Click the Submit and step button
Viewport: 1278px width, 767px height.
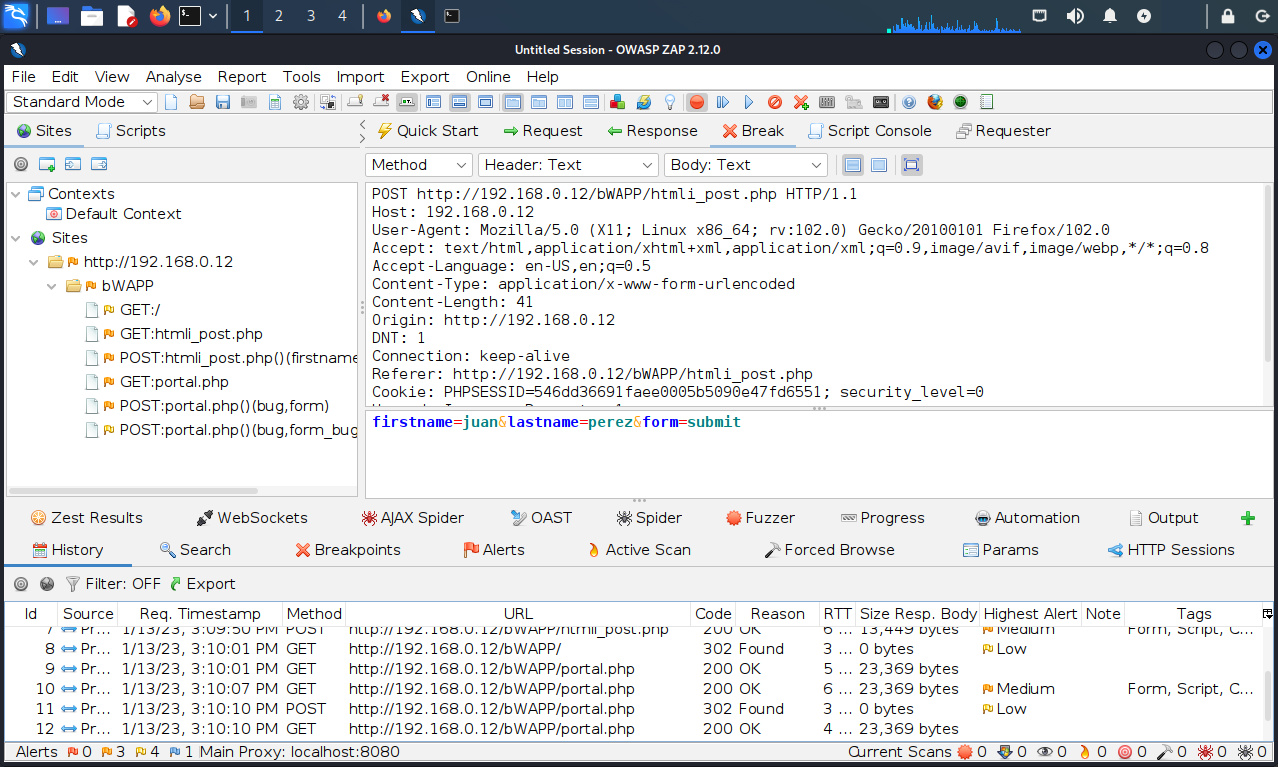tap(723, 102)
